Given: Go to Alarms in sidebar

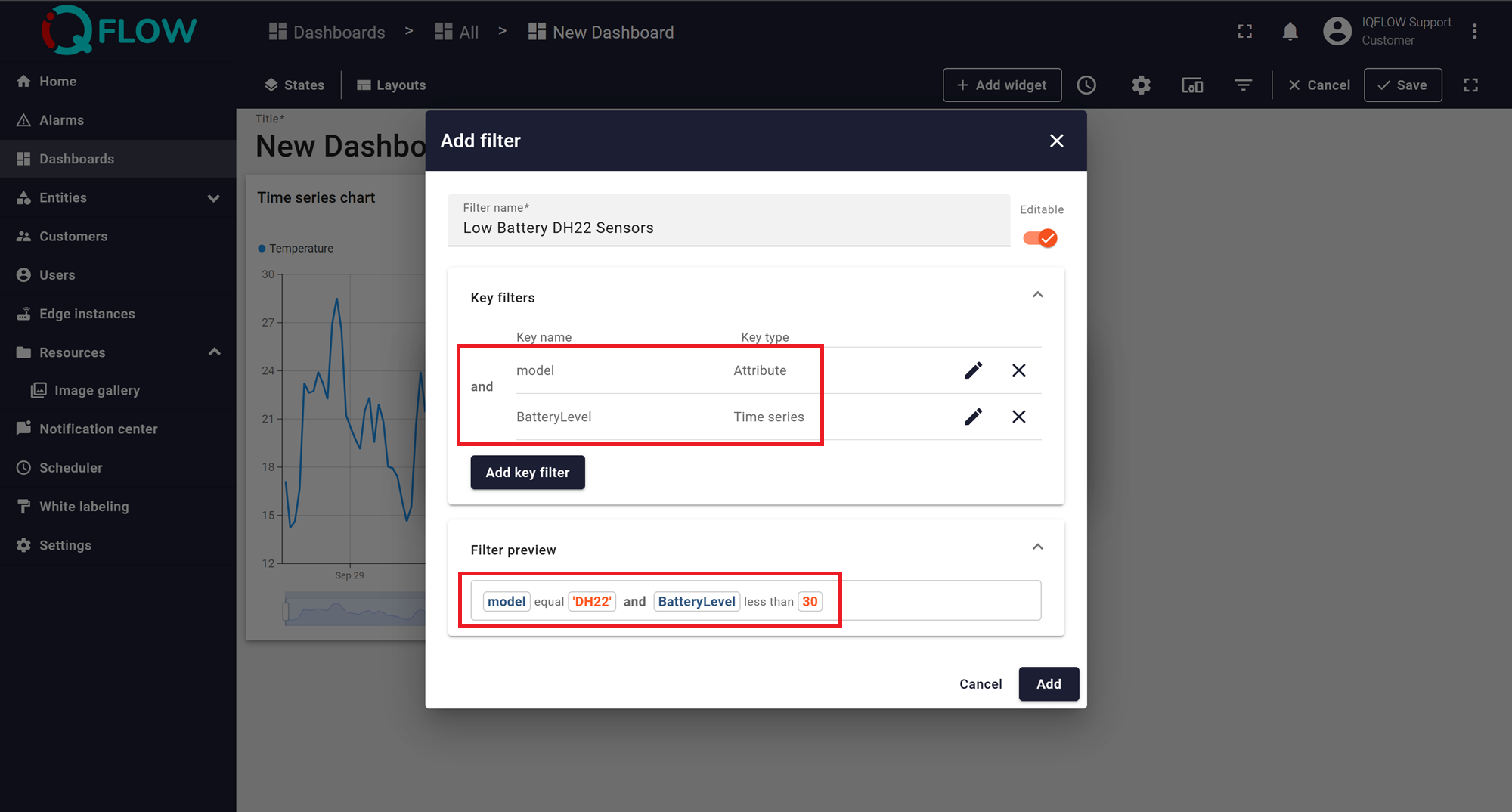Looking at the screenshot, I should [x=61, y=120].
